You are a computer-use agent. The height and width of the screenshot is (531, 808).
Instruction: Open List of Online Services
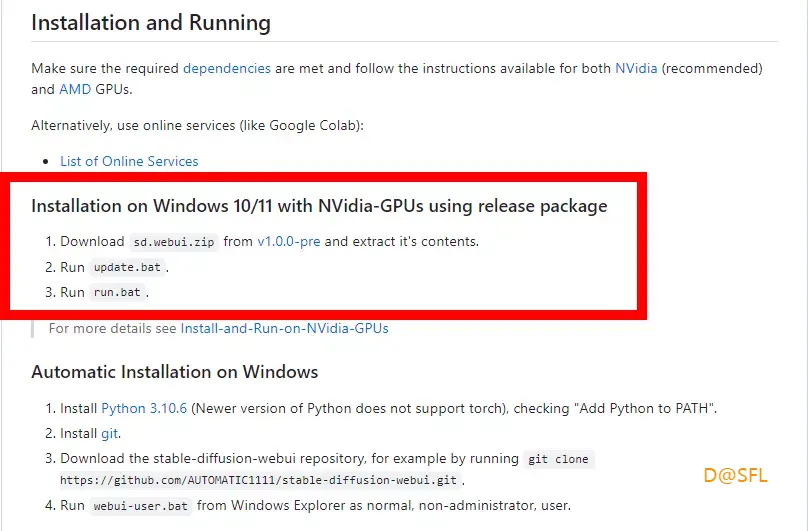click(x=129, y=161)
